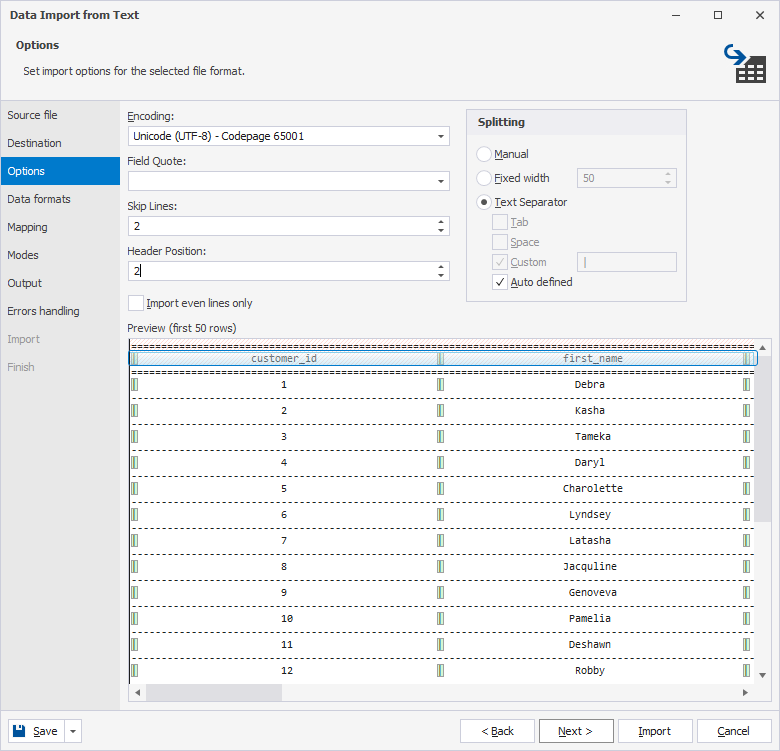
Task: Click the Robby cell in preview
Action: click(x=589, y=670)
